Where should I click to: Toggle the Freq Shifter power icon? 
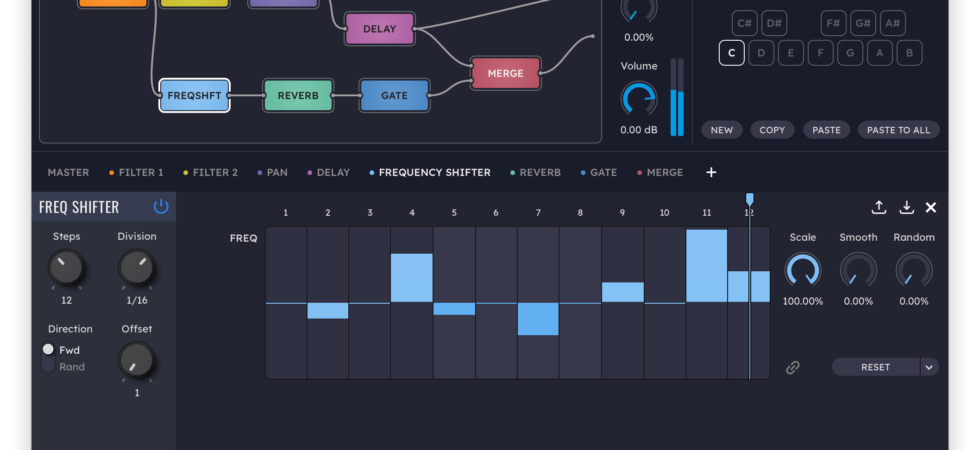coord(161,207)
